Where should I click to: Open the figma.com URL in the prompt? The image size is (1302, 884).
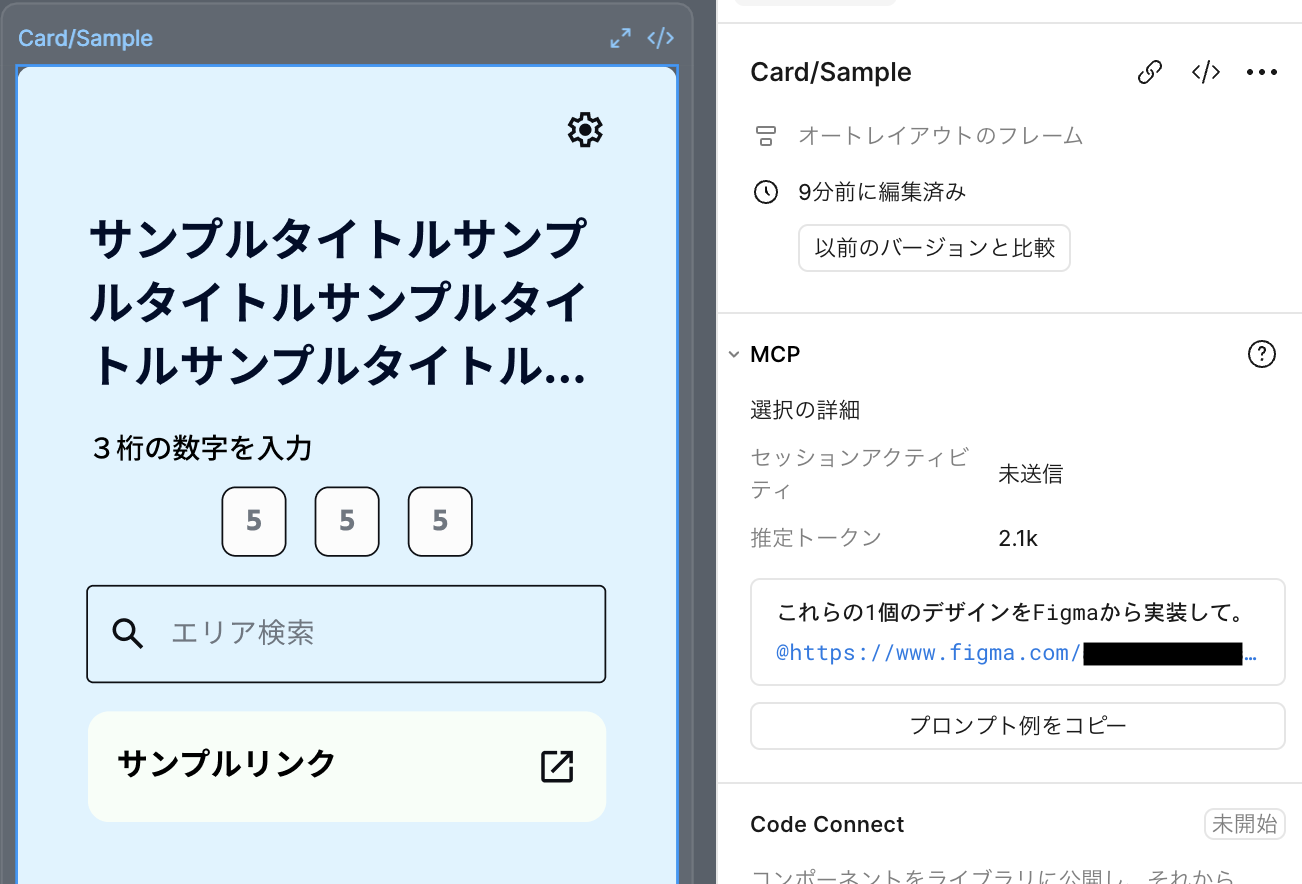[930, 654]
